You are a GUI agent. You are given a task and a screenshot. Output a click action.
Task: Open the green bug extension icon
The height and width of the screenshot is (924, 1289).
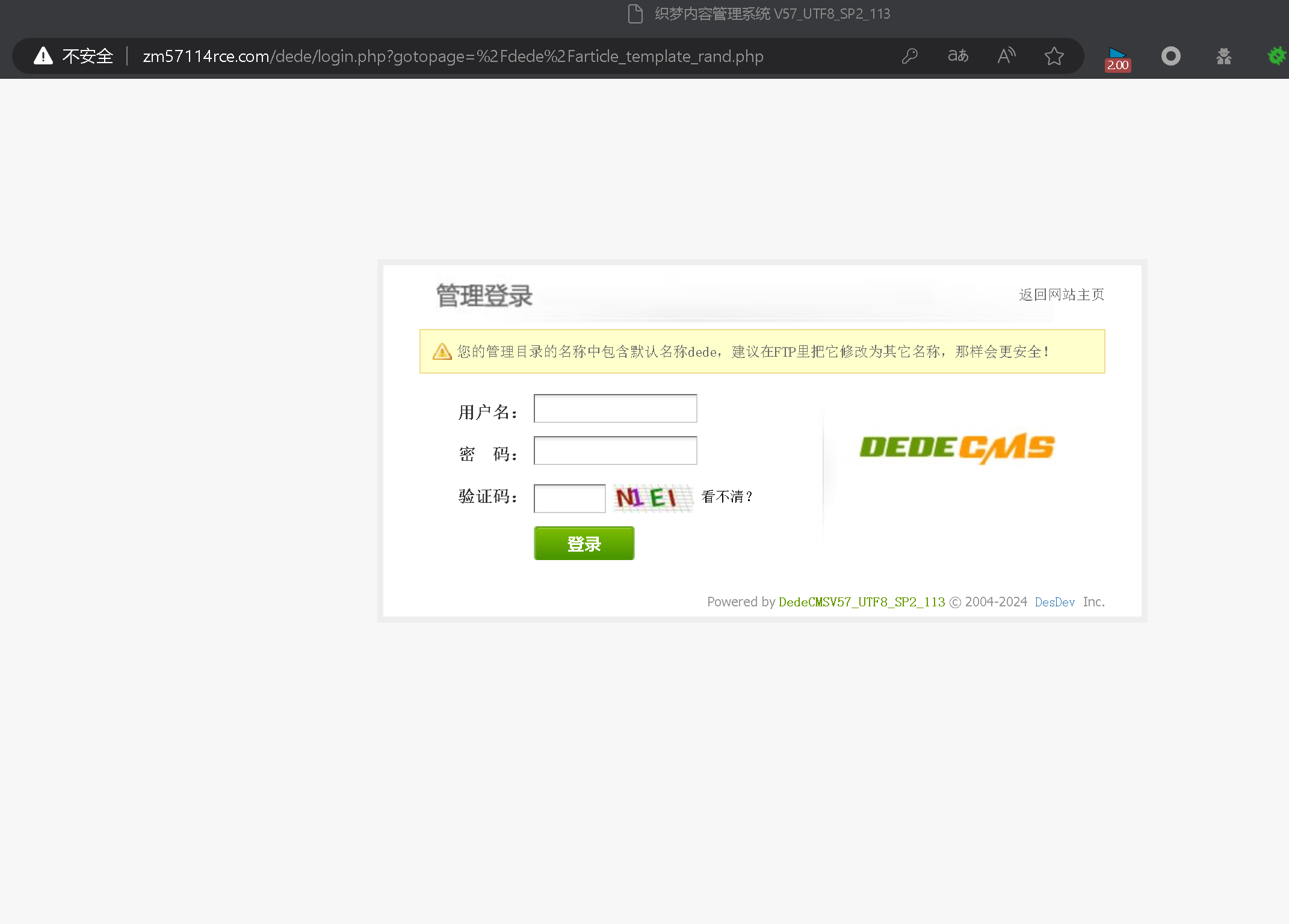click(1276, 56)
